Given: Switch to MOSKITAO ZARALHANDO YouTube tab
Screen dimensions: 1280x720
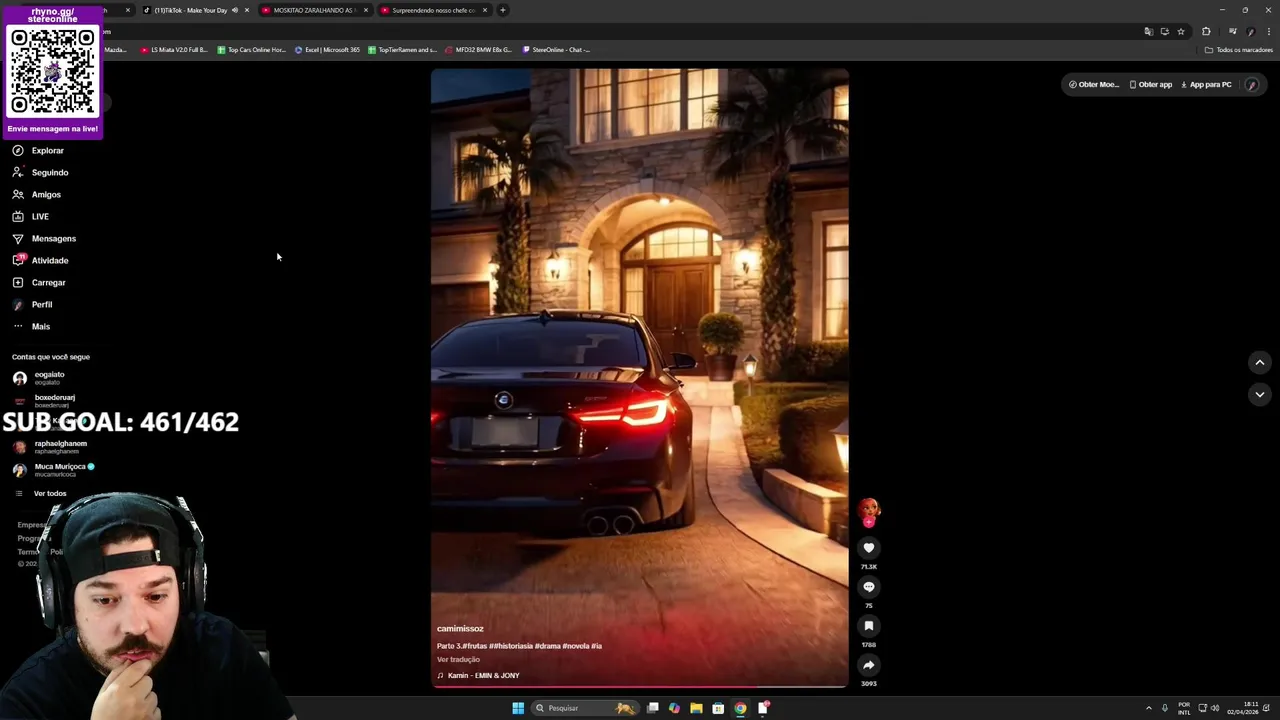Looking at the screenshot, I should pyautogui.click(x=313, y=10).
